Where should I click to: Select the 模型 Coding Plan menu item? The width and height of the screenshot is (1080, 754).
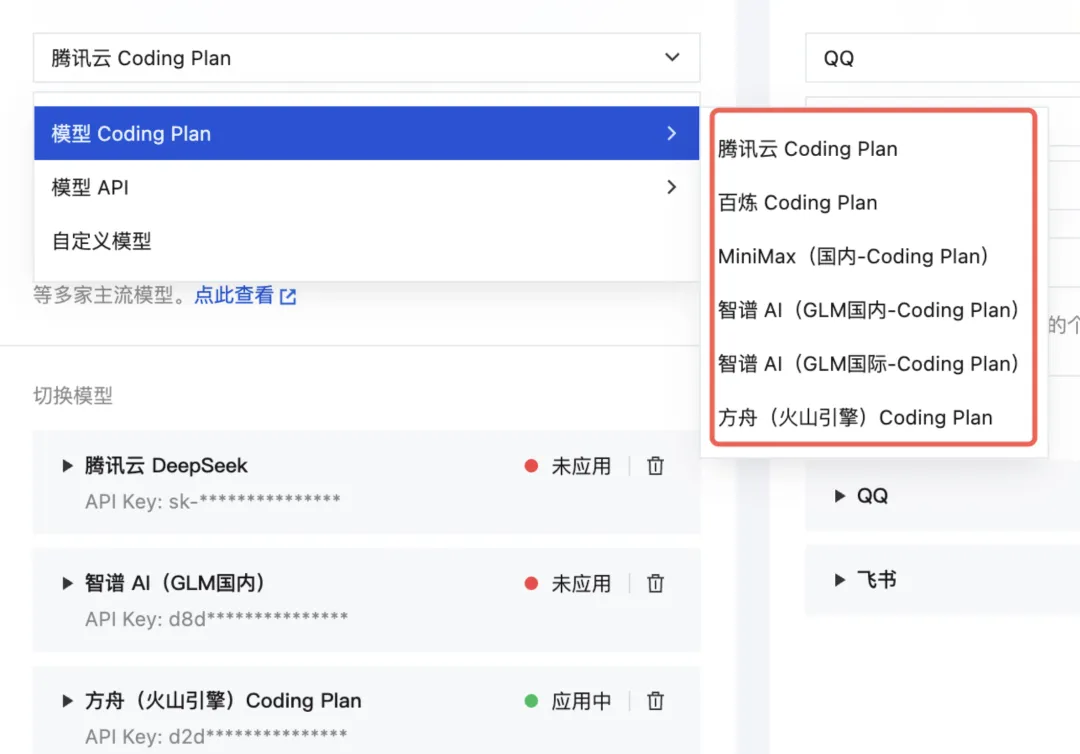pyautogui.click(x=366, y=134)
